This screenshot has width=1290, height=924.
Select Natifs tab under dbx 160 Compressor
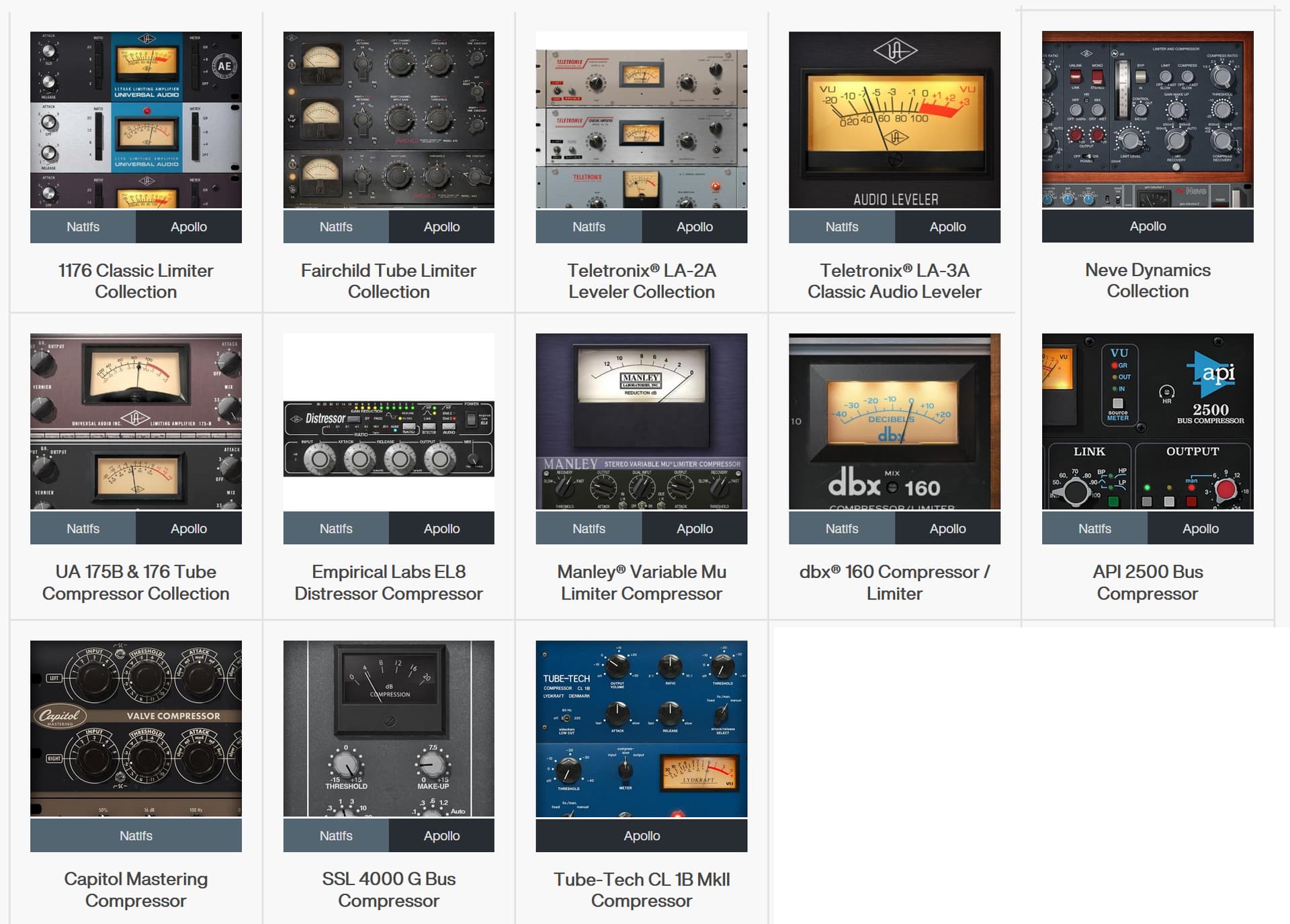pyautogui.click(x=842, y=528)
